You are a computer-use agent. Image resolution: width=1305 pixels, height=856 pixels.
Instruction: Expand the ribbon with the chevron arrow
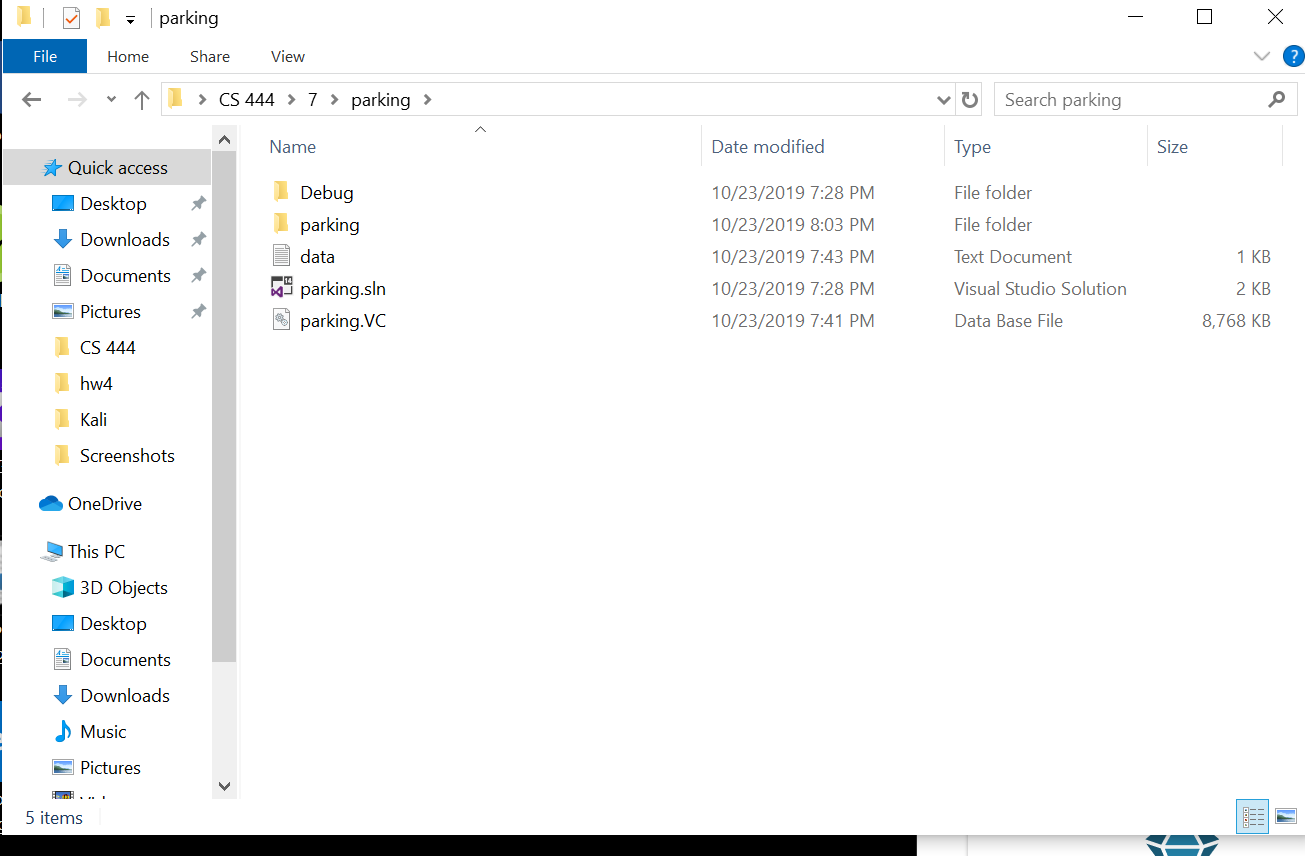1261,56
